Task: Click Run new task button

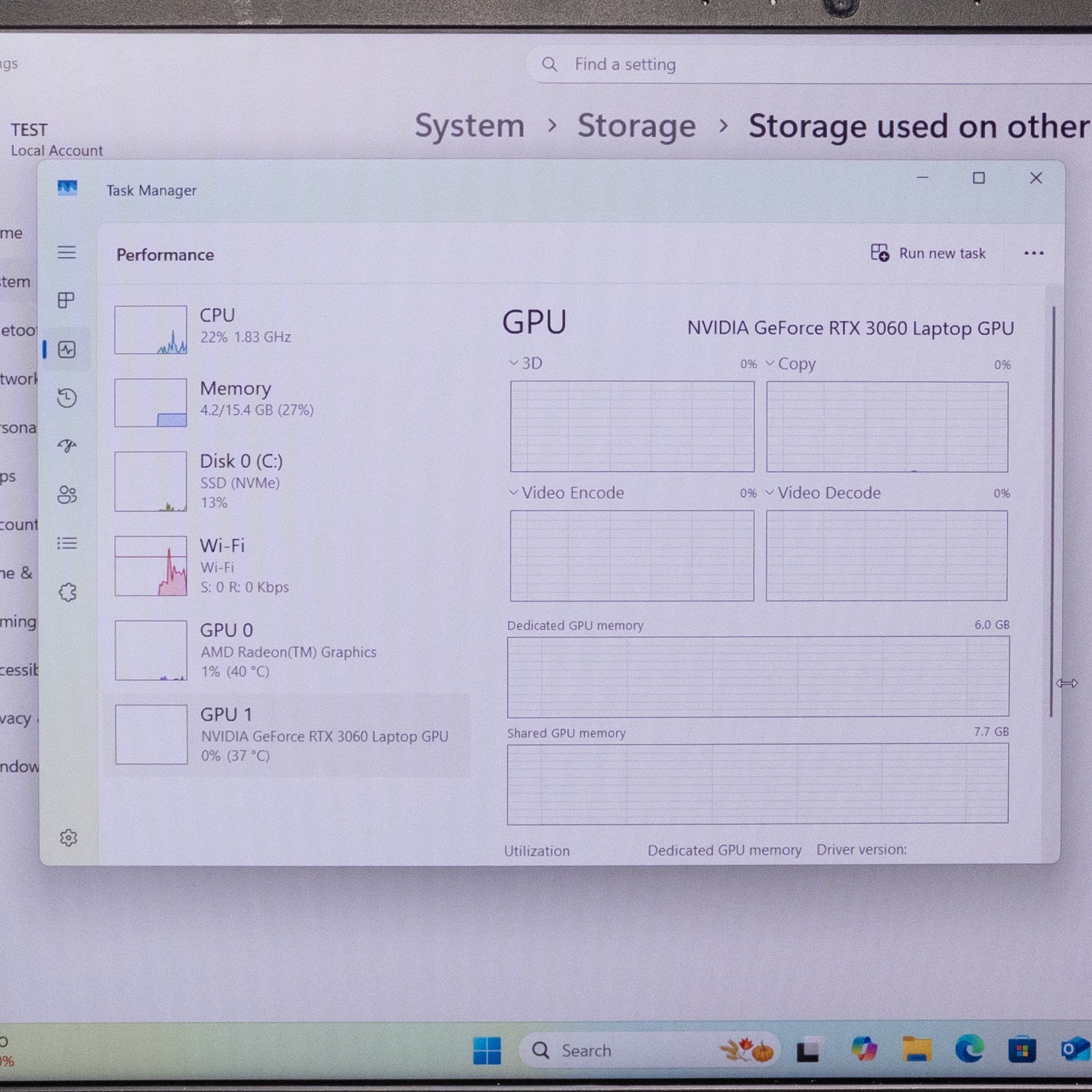Action: [928, 253]
